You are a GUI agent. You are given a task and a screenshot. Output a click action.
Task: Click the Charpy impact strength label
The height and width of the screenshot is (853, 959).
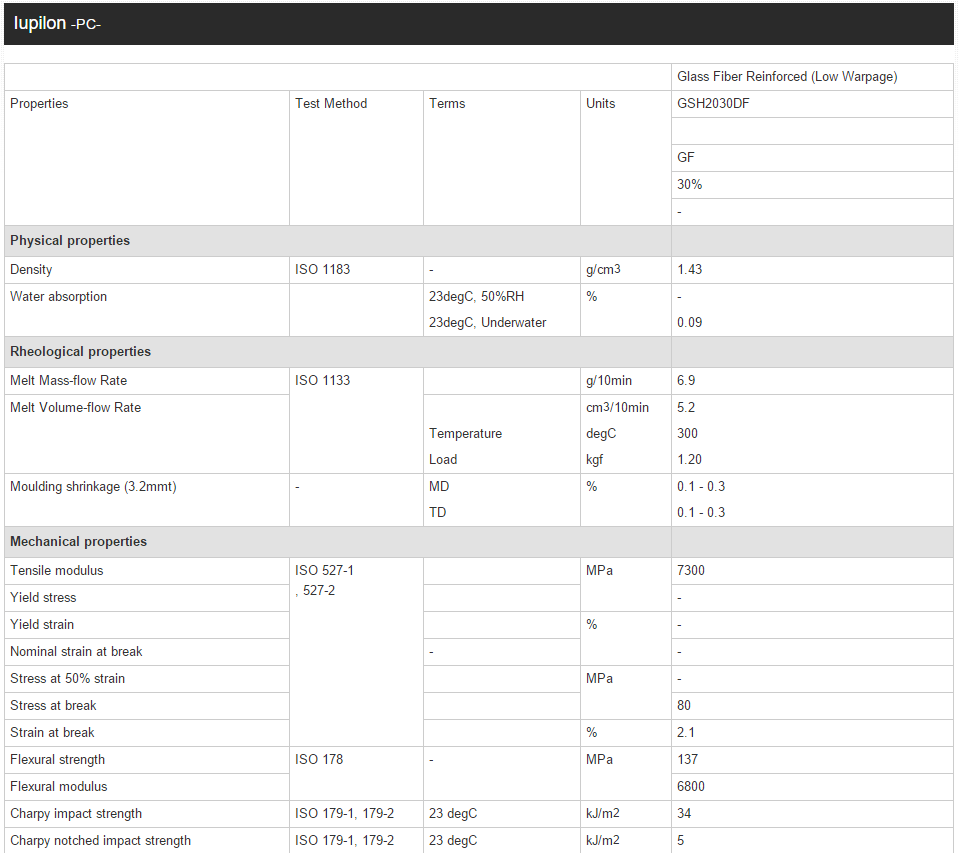pyautogui.click(x=76, y=814)
